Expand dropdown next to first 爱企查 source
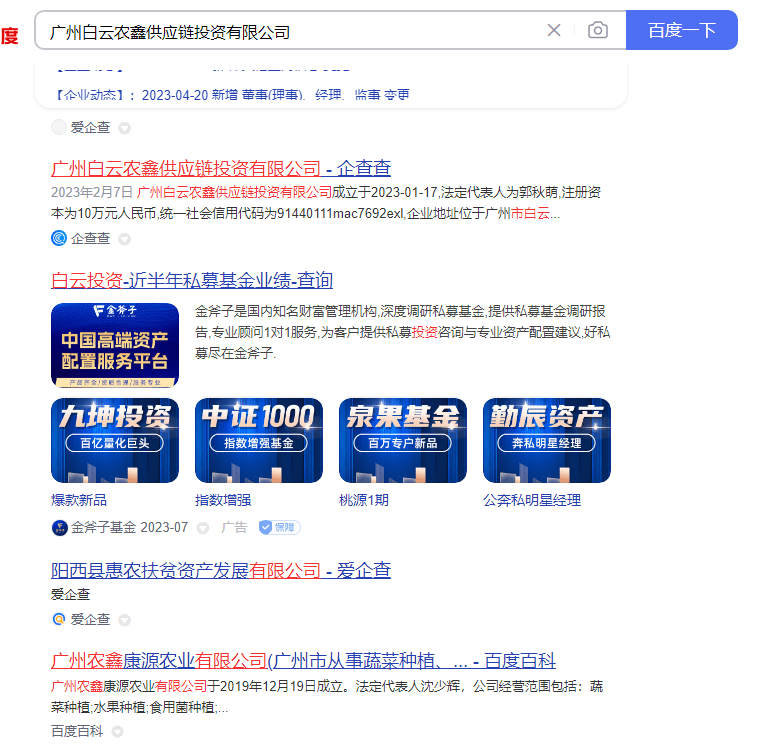This screenshot has width=767, height=748. click(x=125, y=128)
